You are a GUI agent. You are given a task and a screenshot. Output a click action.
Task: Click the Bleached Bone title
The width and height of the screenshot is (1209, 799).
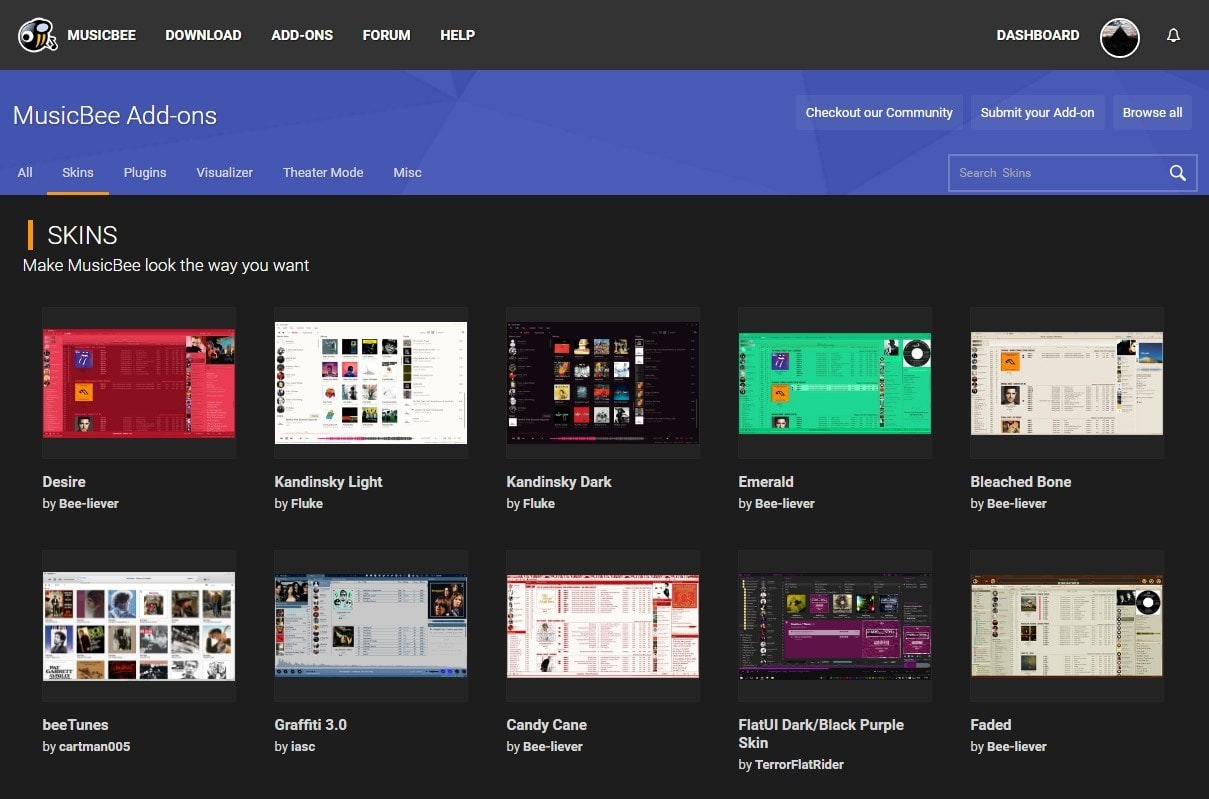(1021, 482)
